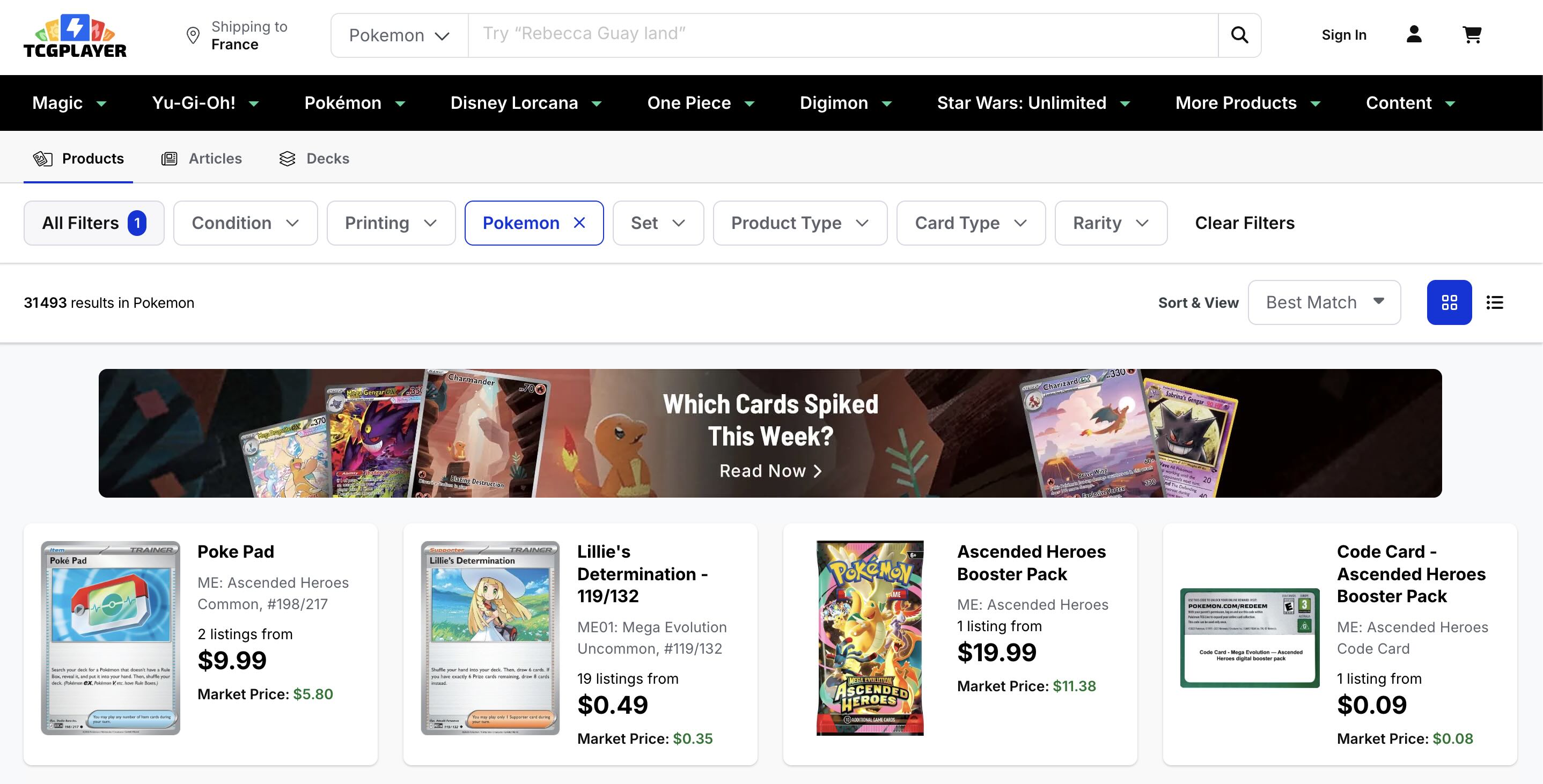
Task: Click the Poke Pad card thumbnail
Action: 111,638
